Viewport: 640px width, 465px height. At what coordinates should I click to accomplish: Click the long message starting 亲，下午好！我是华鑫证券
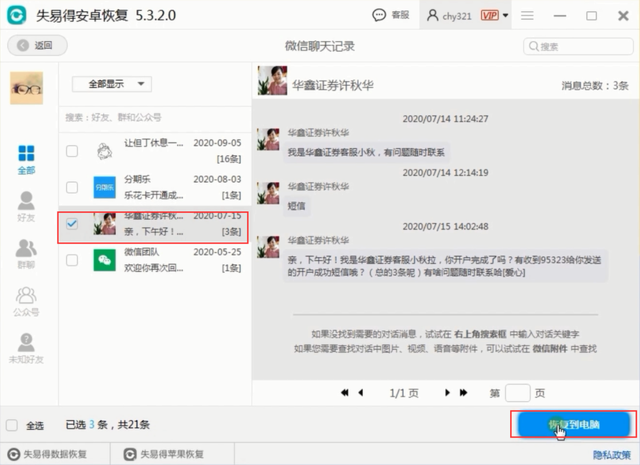tap(445, 266)
